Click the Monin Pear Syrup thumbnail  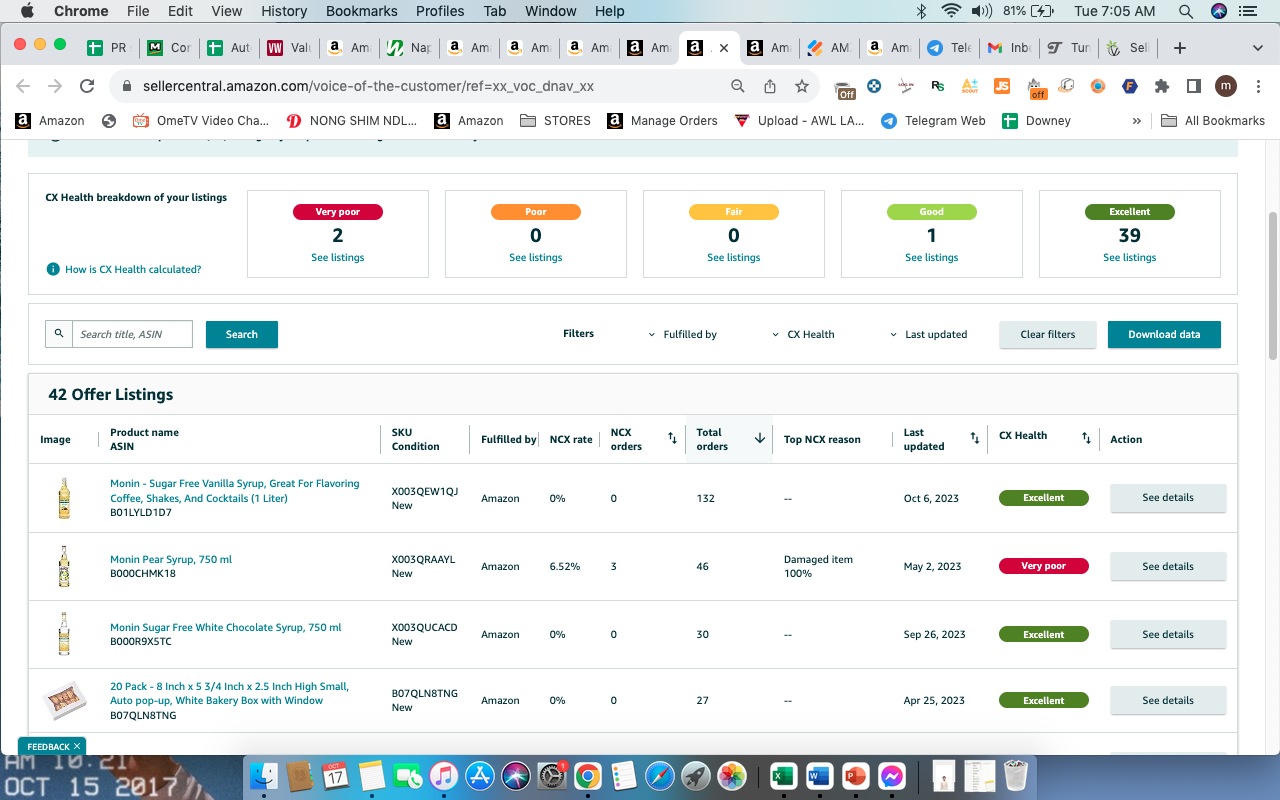point(64,566)
